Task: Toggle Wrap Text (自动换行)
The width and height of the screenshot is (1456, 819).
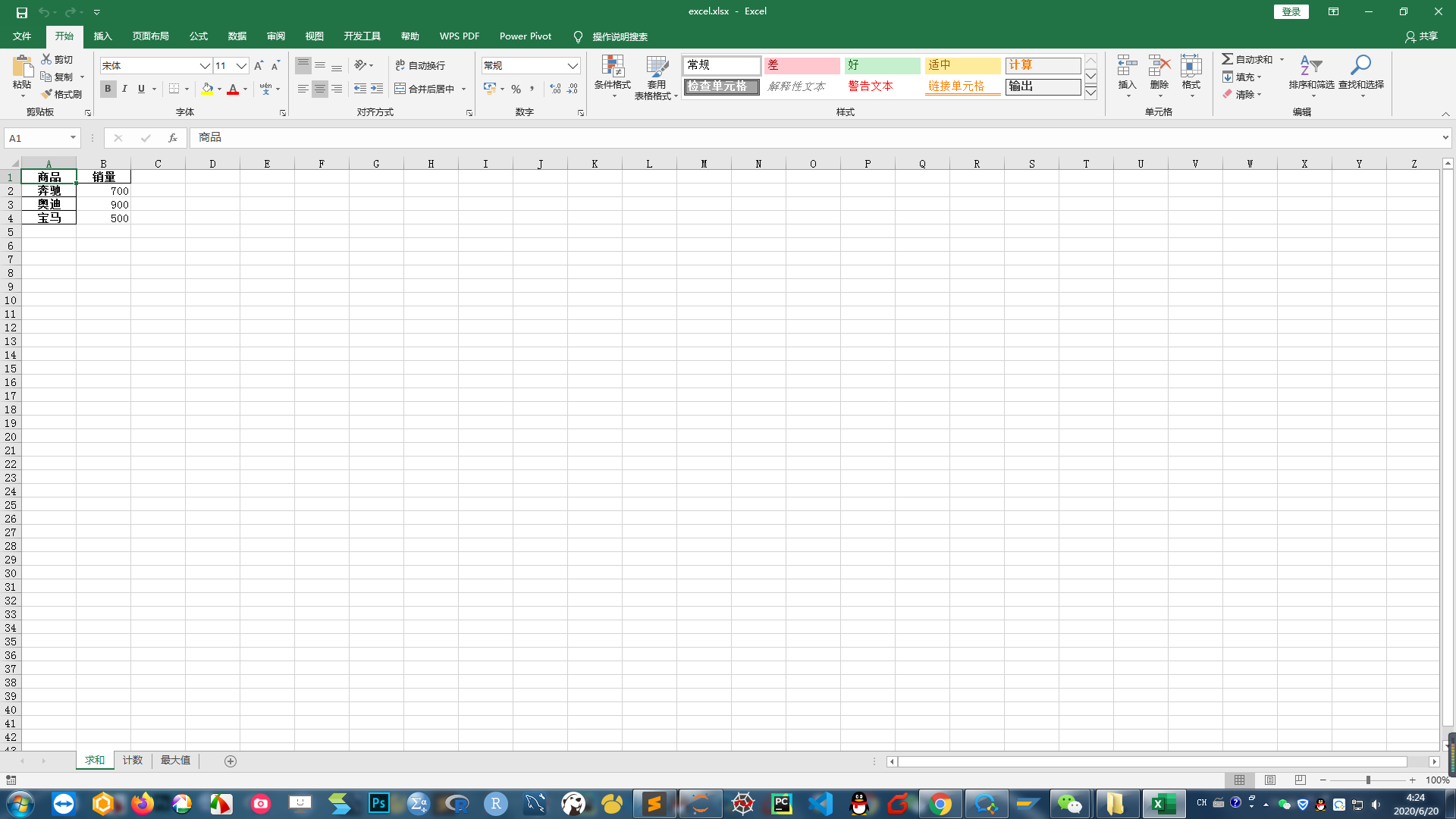Action: (420, 66)
